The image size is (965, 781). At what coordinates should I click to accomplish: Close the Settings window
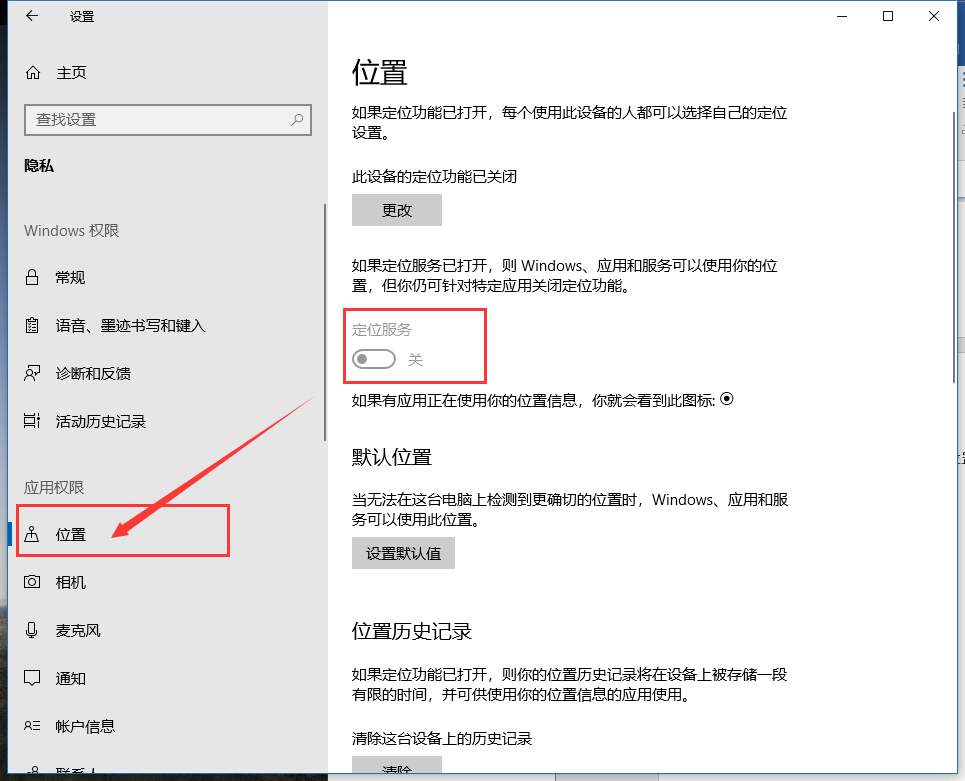pyautogui.click(x=934, y=16)
